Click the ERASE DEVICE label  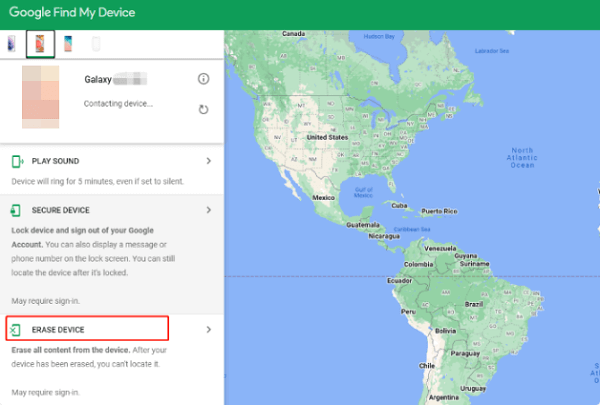(x=63, y=329)
